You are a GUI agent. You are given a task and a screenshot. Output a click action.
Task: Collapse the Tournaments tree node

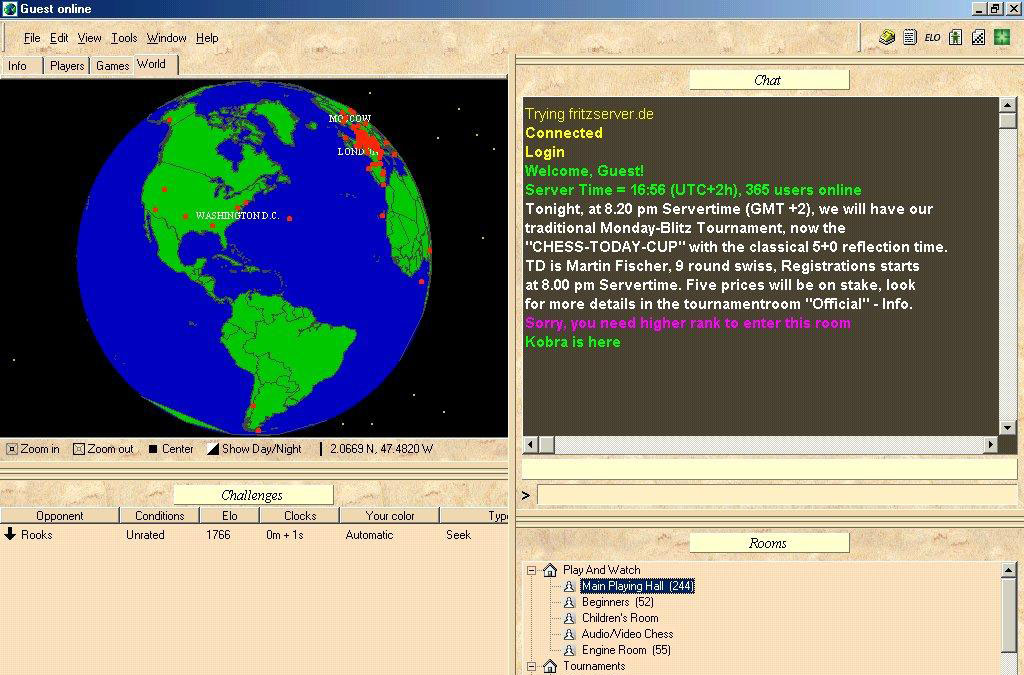click(x=532, y=666)
